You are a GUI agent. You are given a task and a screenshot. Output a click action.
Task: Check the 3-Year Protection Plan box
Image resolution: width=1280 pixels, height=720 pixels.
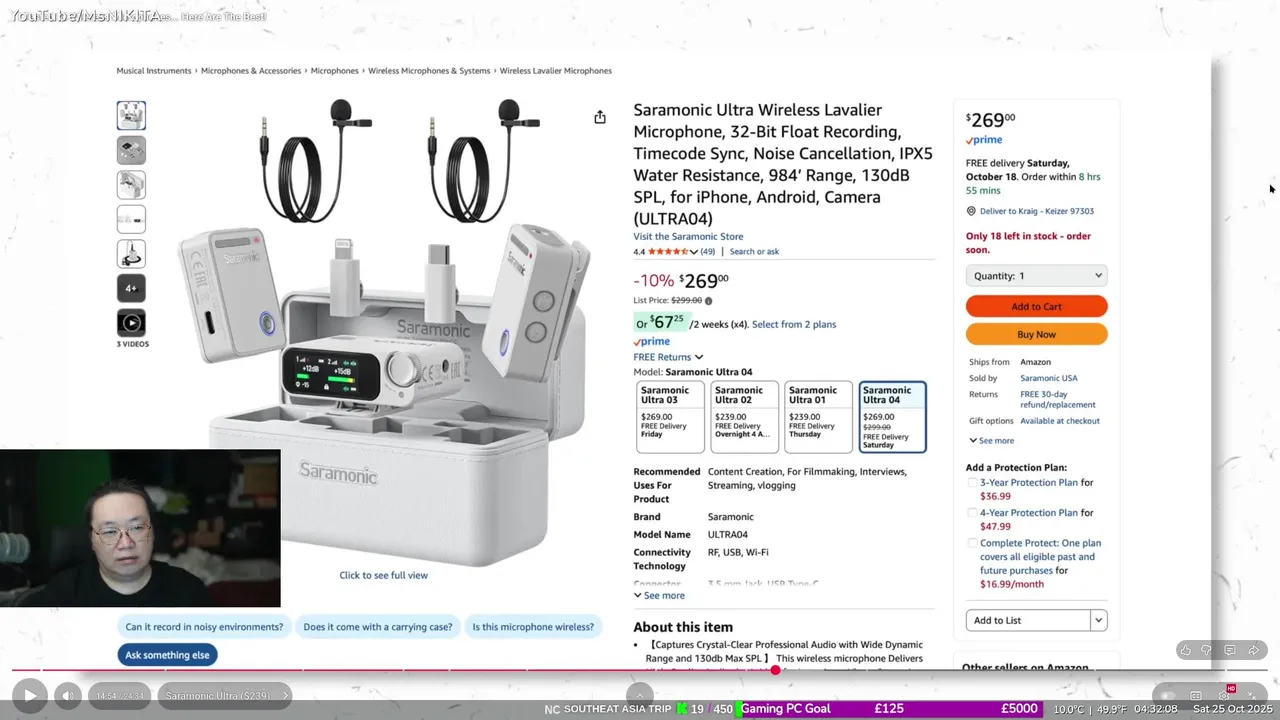972,483
